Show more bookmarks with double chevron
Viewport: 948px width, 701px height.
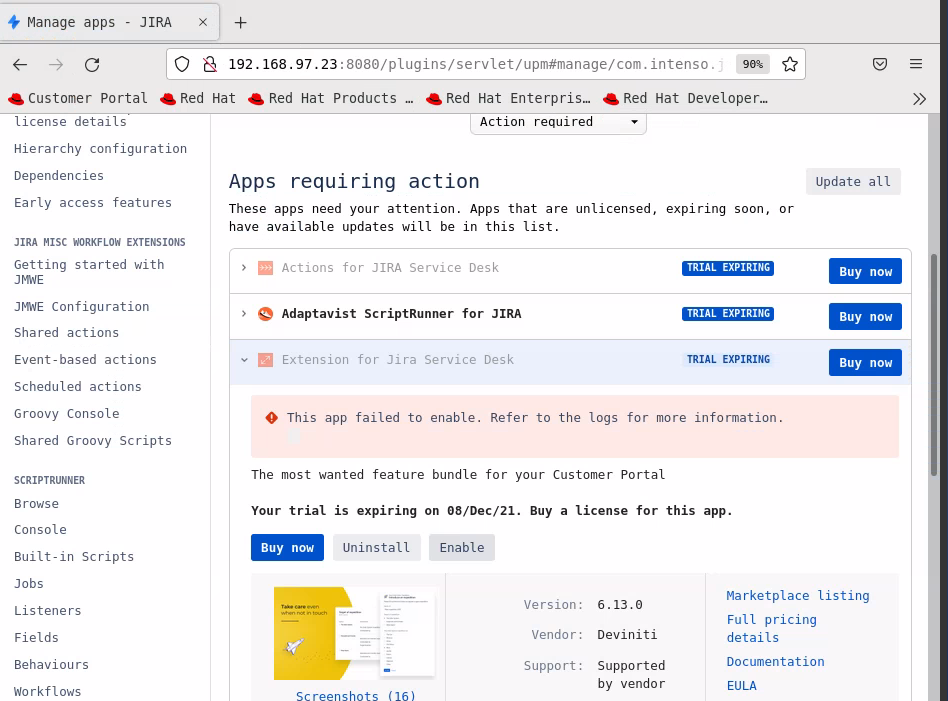point(919,99)
